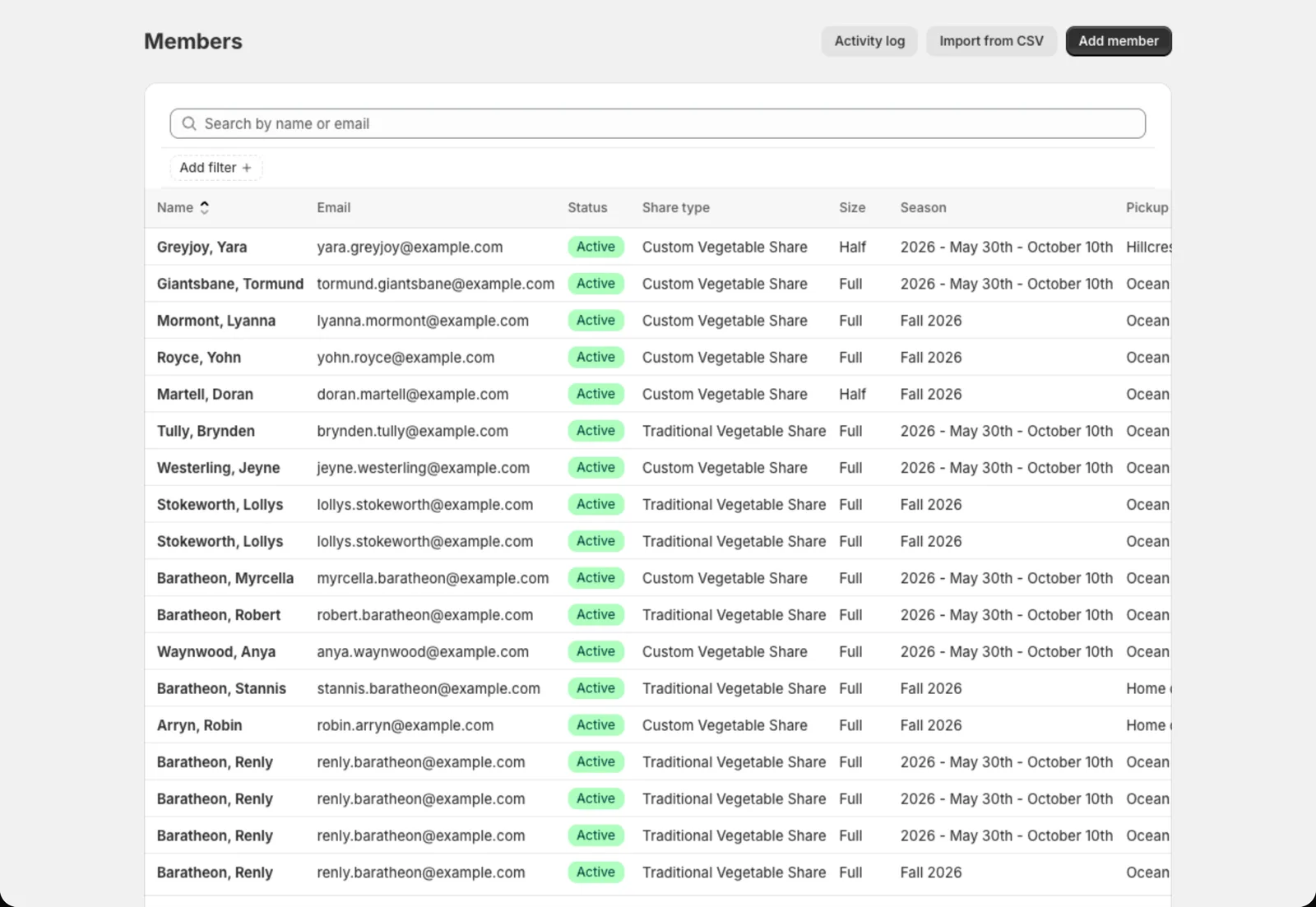Open member Royce, Yohn
1316x907 pixels.
click(199, 358)
